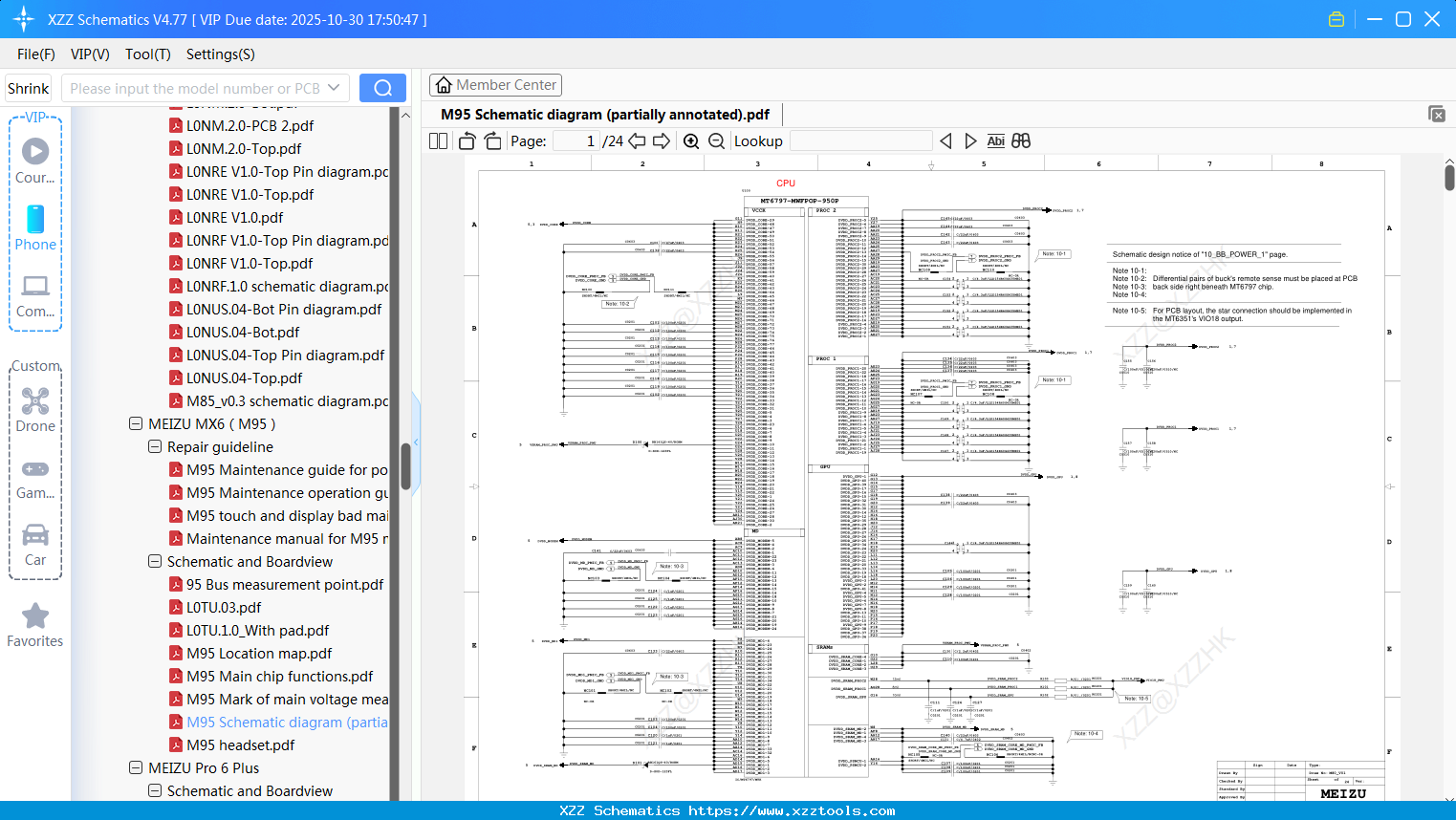The width and height of the screenshot is (1456, 820).
Task: Zoom in on the schematic page
Action: (690, 140)
